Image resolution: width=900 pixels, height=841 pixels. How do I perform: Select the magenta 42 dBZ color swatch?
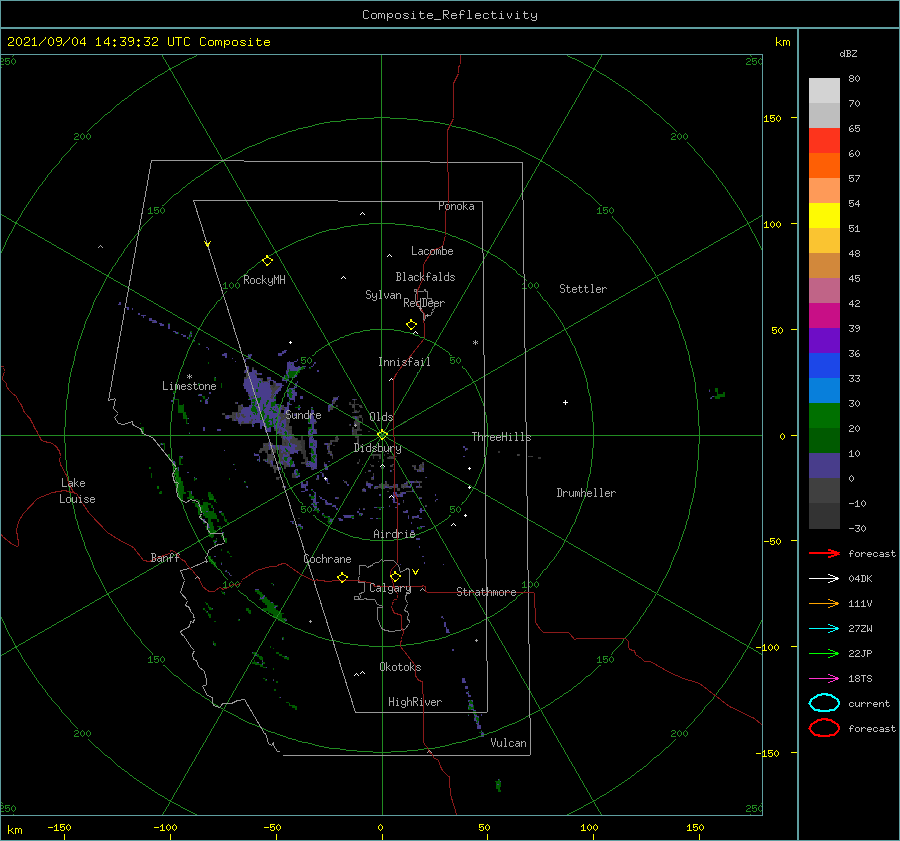tap(824, 315)
